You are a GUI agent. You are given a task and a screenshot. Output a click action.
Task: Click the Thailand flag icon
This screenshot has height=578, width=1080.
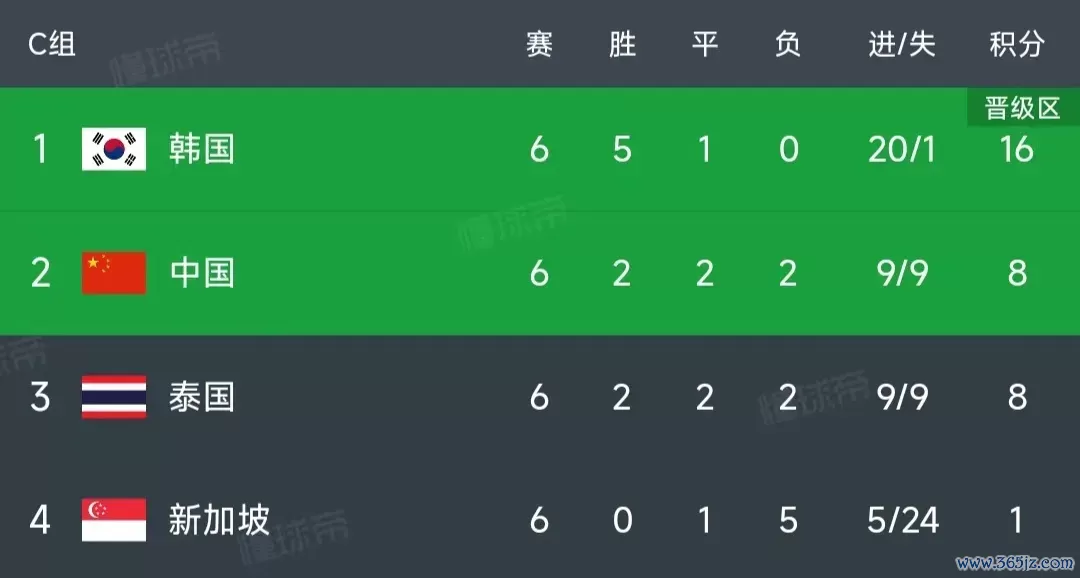pos(114,397)
